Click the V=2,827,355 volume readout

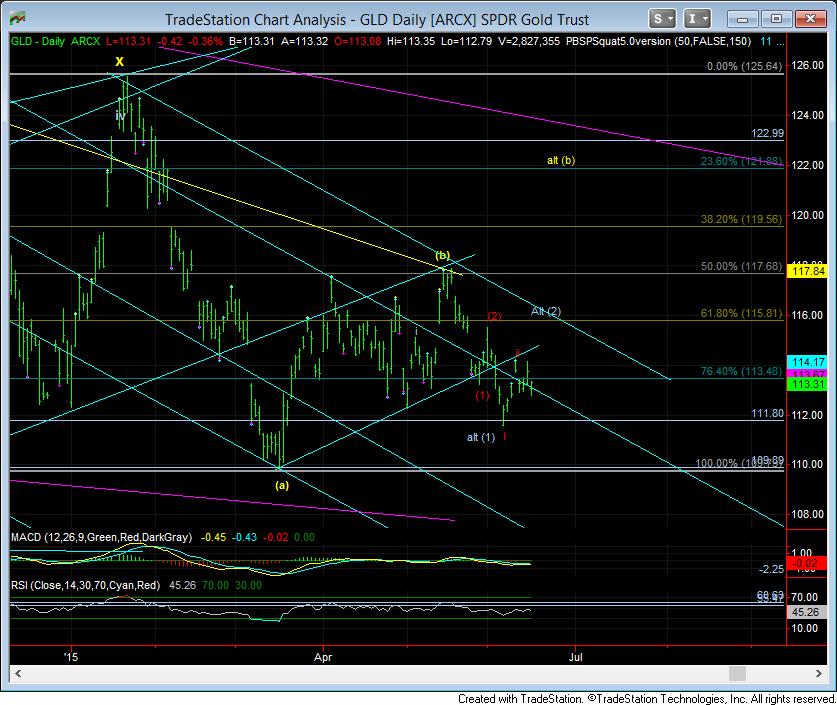528,41
